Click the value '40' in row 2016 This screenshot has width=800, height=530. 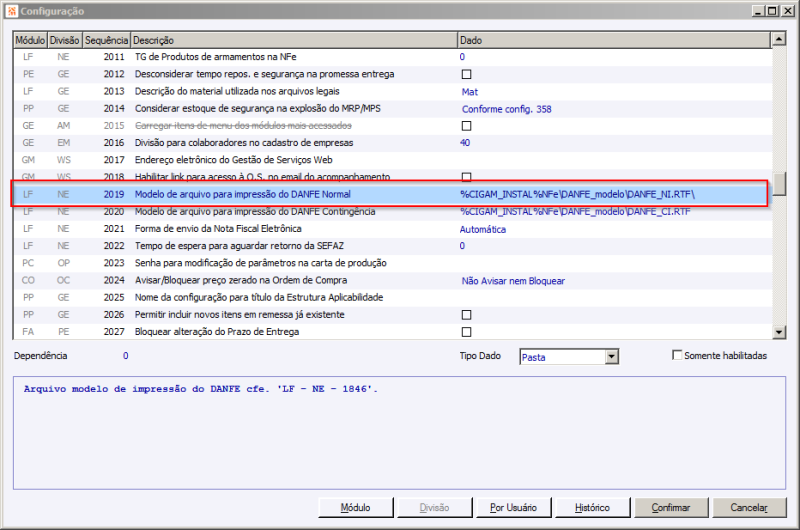[465, 143]
